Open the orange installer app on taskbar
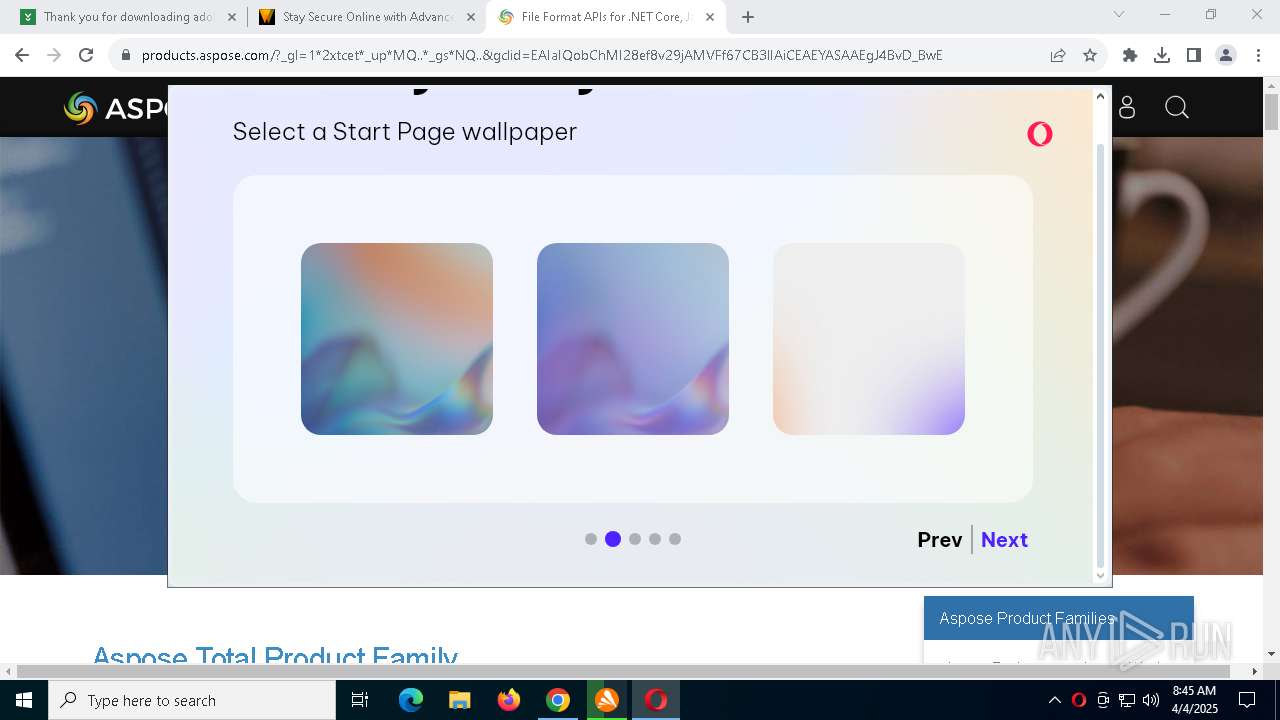Image resolution: width=1280 pixels, height=720 pixels. tap(607, 700)
